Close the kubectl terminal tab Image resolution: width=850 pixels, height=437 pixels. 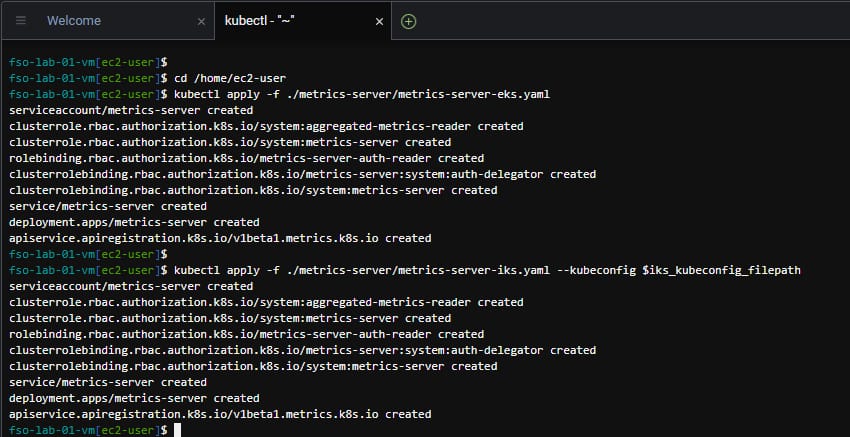[x=379, y=21]
